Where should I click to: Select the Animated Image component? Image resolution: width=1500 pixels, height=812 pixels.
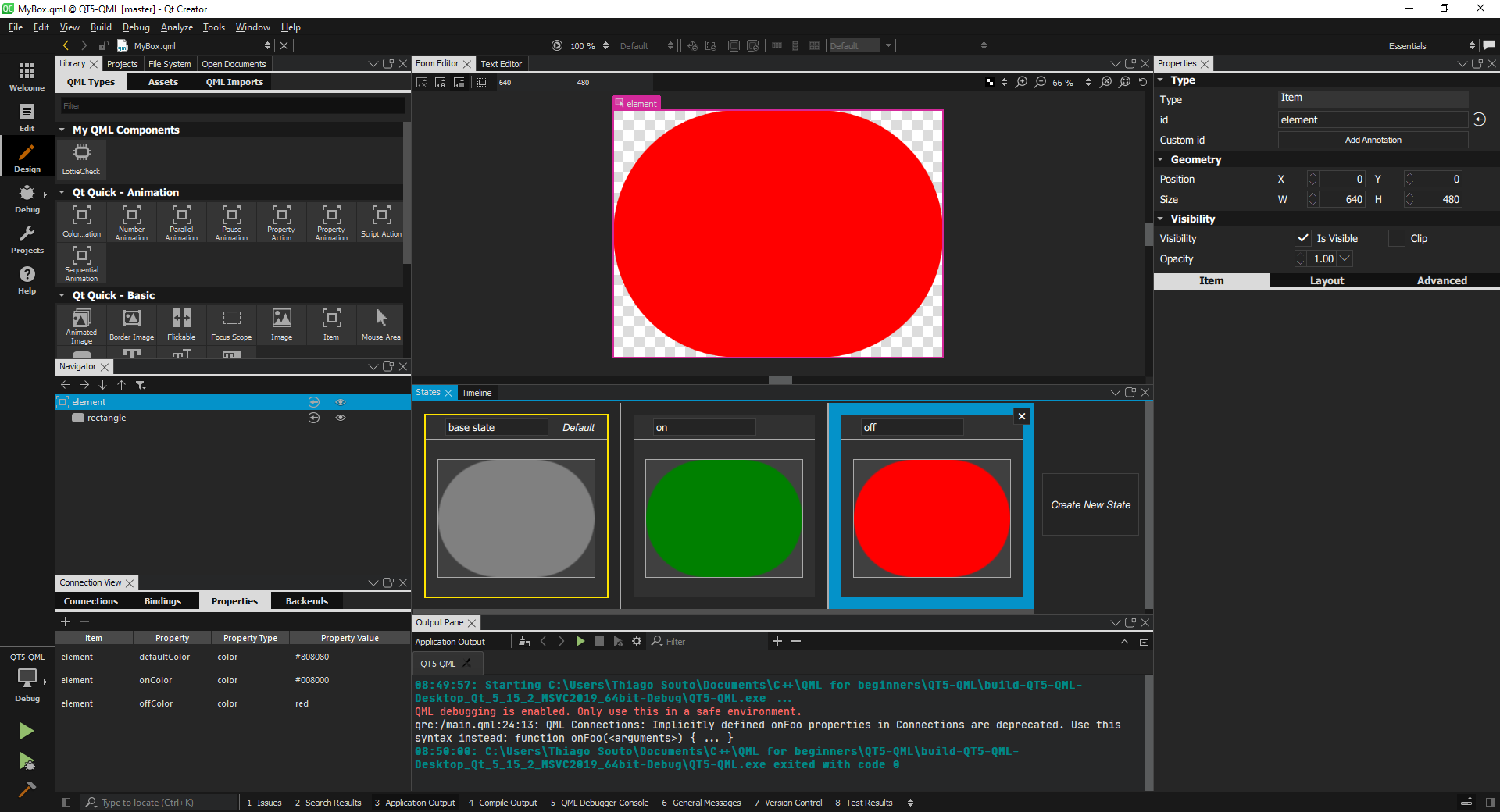click(x=81, y=326)
